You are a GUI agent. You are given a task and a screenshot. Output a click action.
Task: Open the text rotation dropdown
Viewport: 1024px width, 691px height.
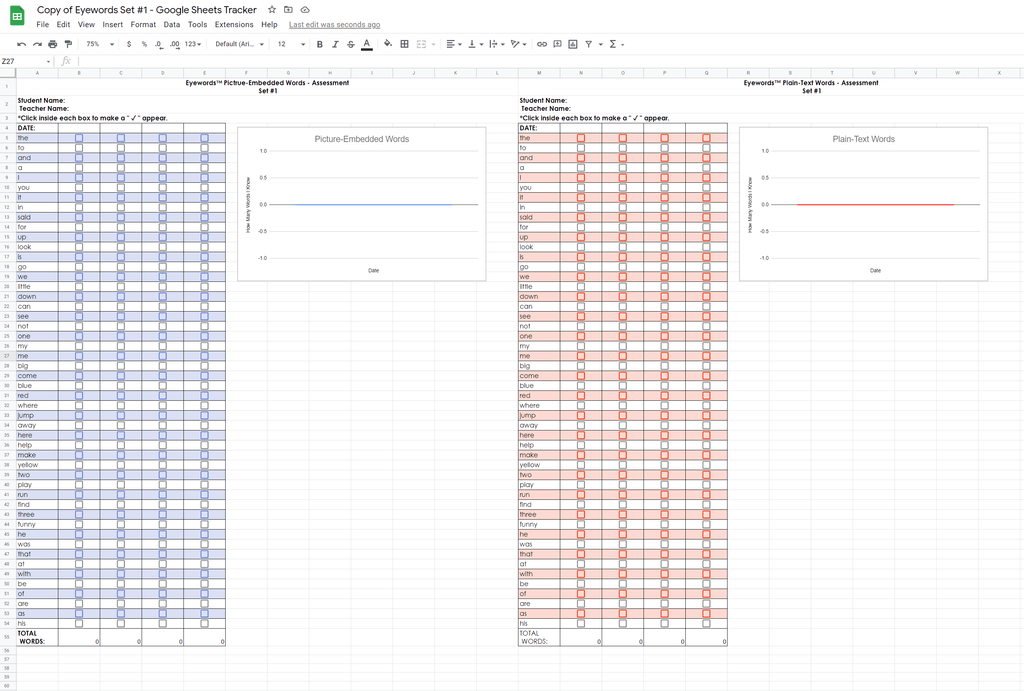(x=519, y=44)
